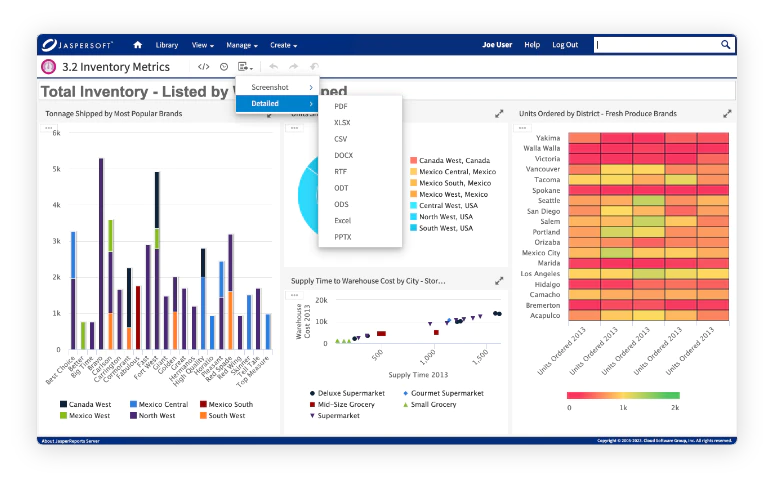774x485 pixels.
Task: Maximize the pie chart dashlet
Action: point(499,113)
